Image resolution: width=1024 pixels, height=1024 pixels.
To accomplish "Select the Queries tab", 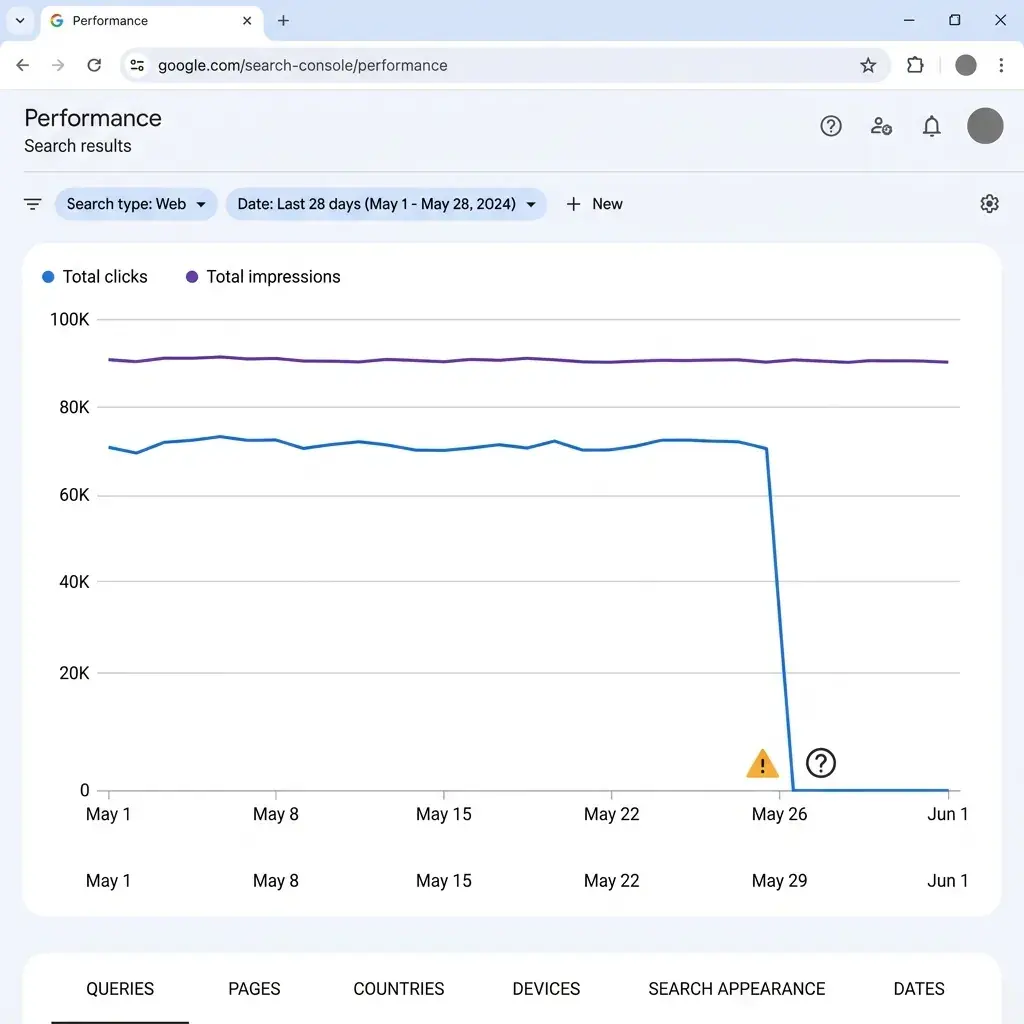I will pyautogui.click(x=120, y=989).
